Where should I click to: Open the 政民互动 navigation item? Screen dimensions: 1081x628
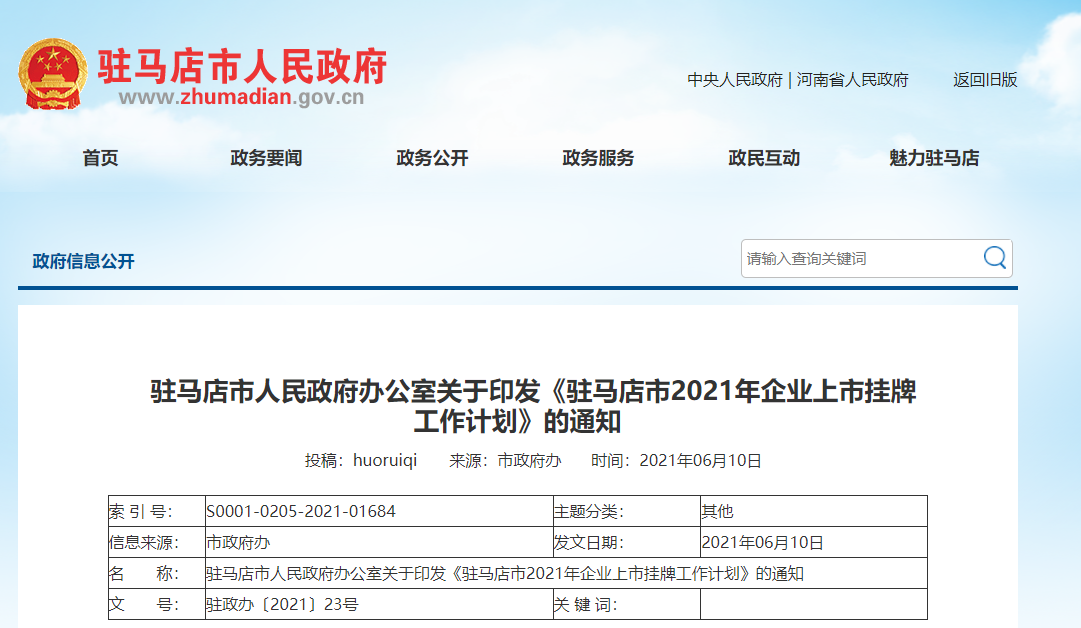pos(764,158)
